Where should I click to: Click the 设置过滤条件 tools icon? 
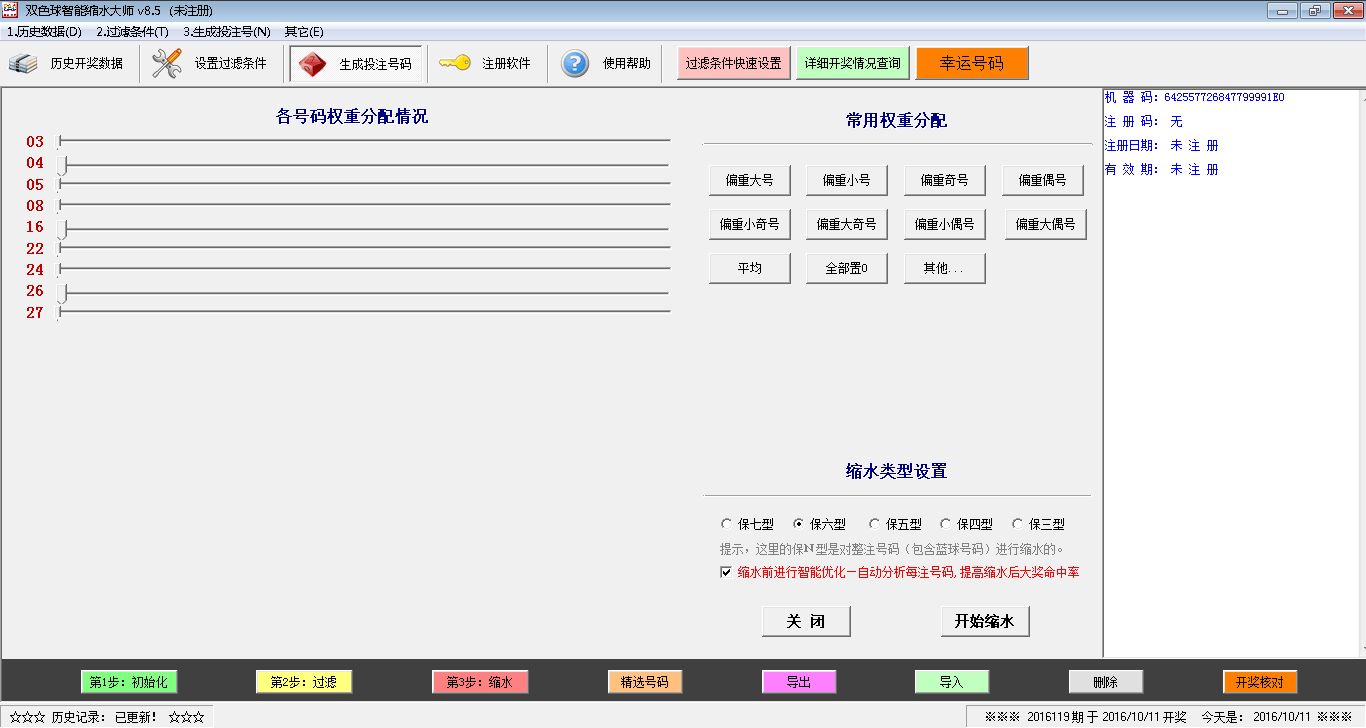pyautogui.click(x=167, y=64)
